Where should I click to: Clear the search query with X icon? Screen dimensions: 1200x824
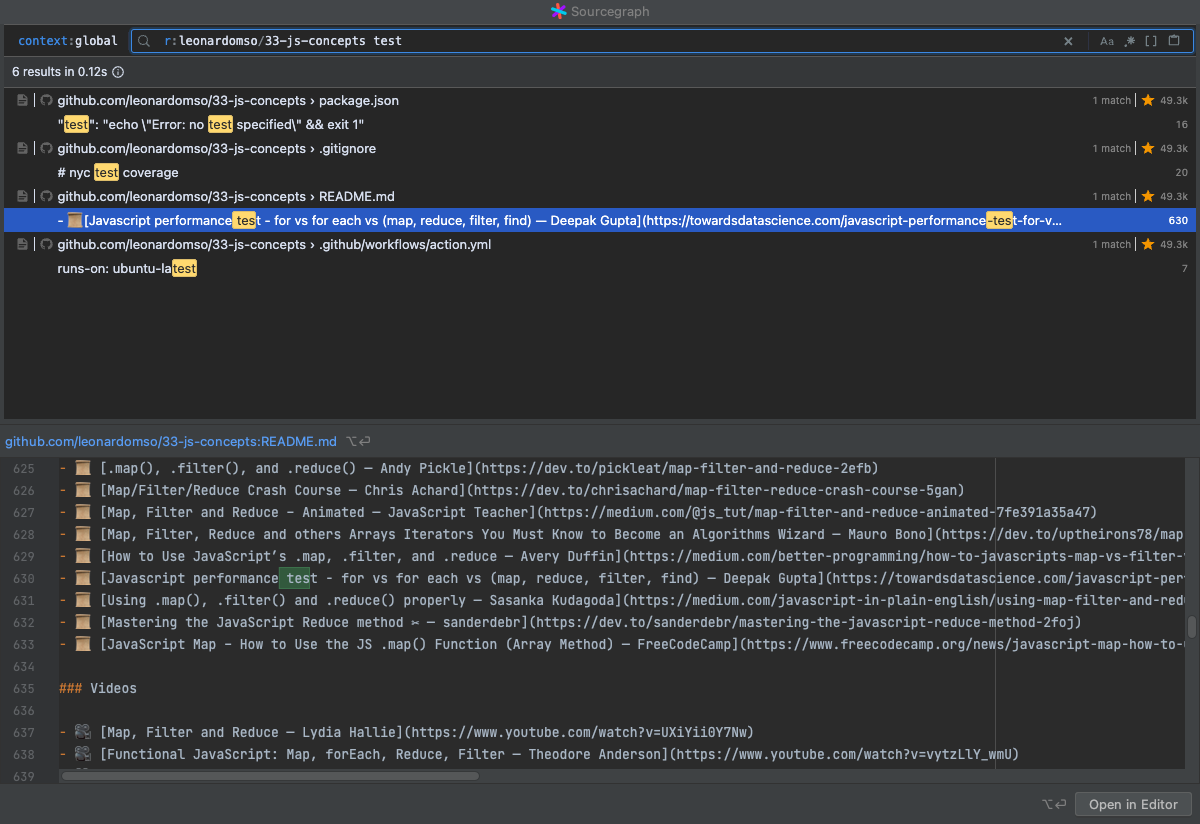[1068, 41]
